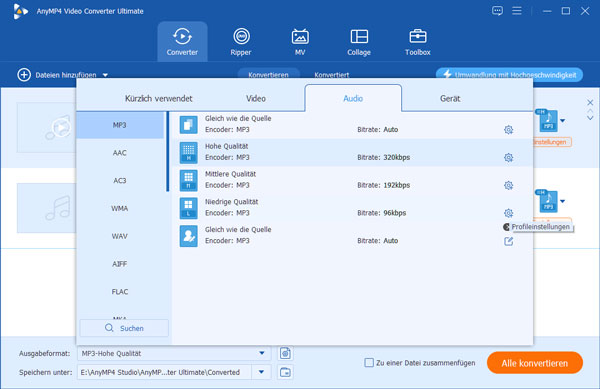Click the Hohe Qualität profile icon
Screen dimensions: 600x389
click(x=189, y=152)
